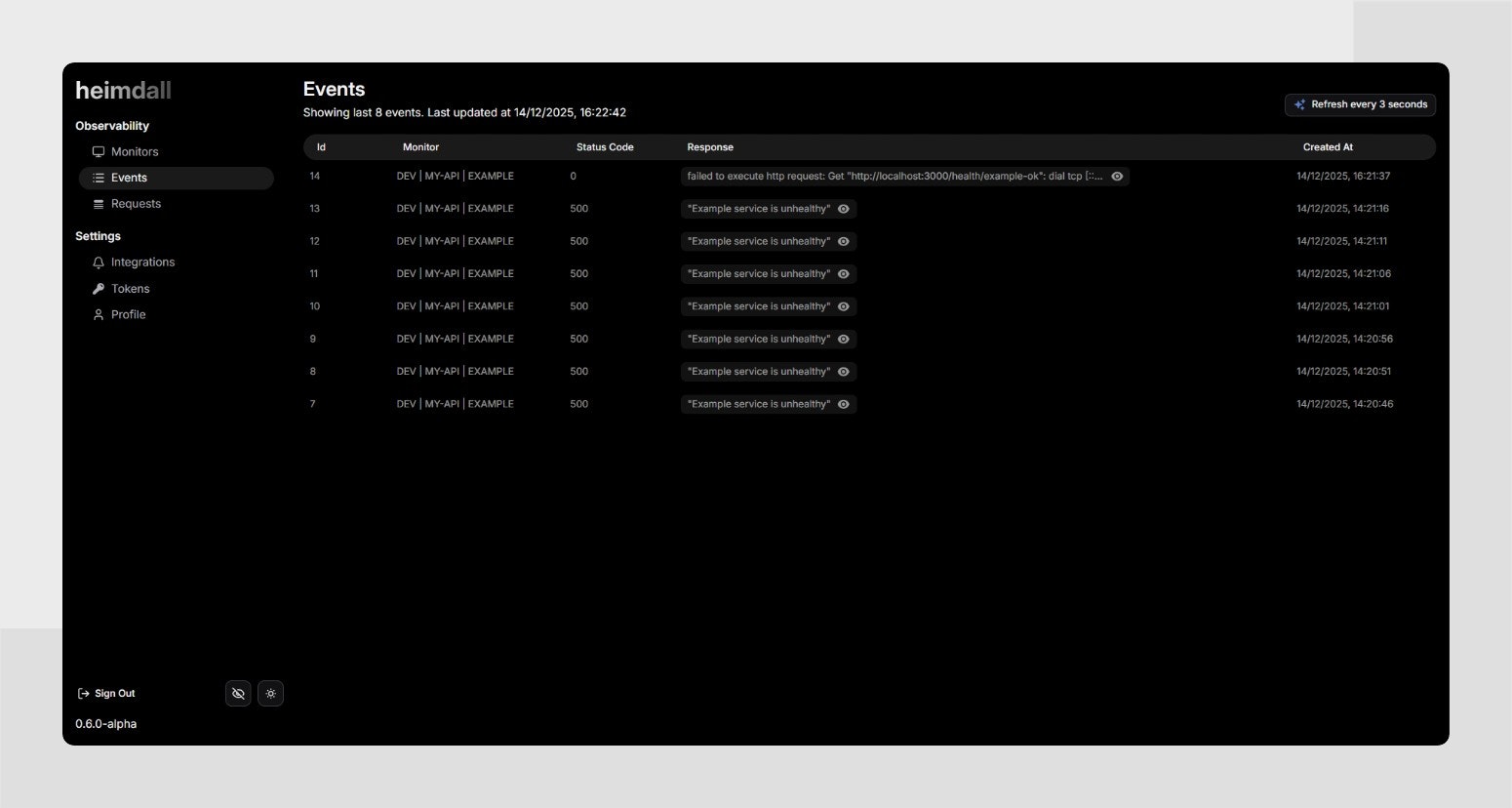Click the Sign Out button

[105, 693]
